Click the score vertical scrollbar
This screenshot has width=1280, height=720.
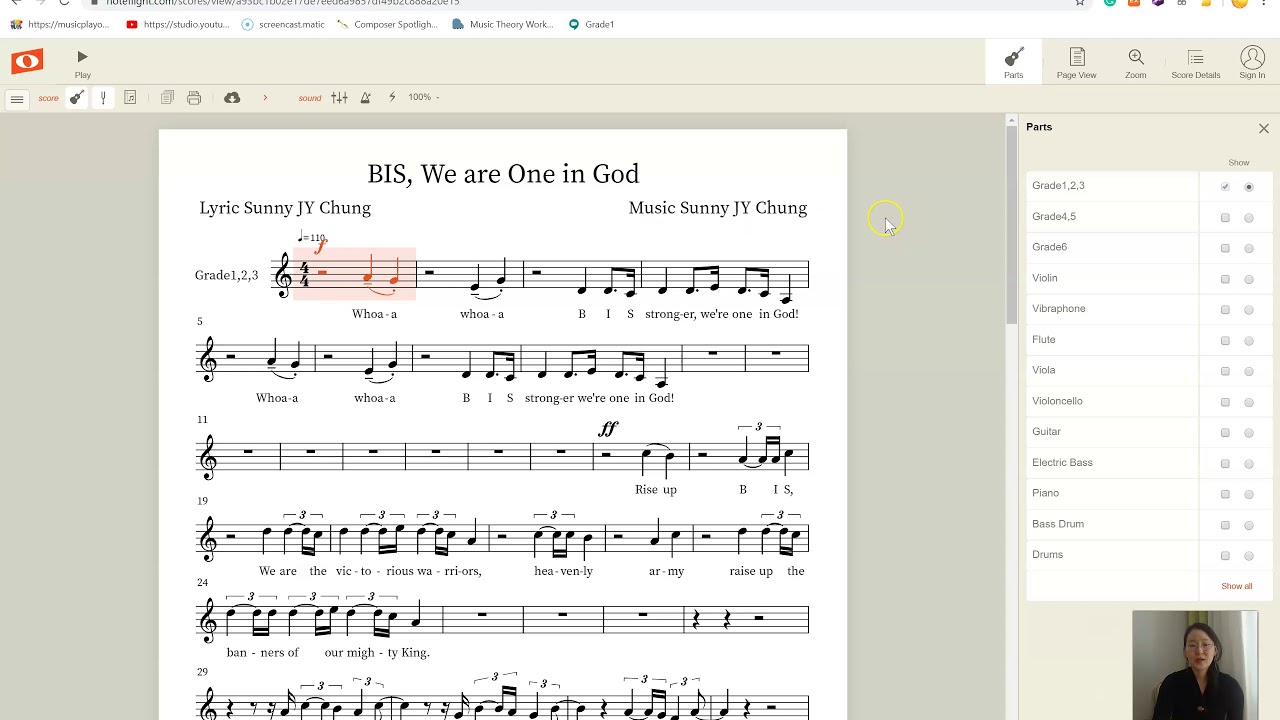point(1011,225)
